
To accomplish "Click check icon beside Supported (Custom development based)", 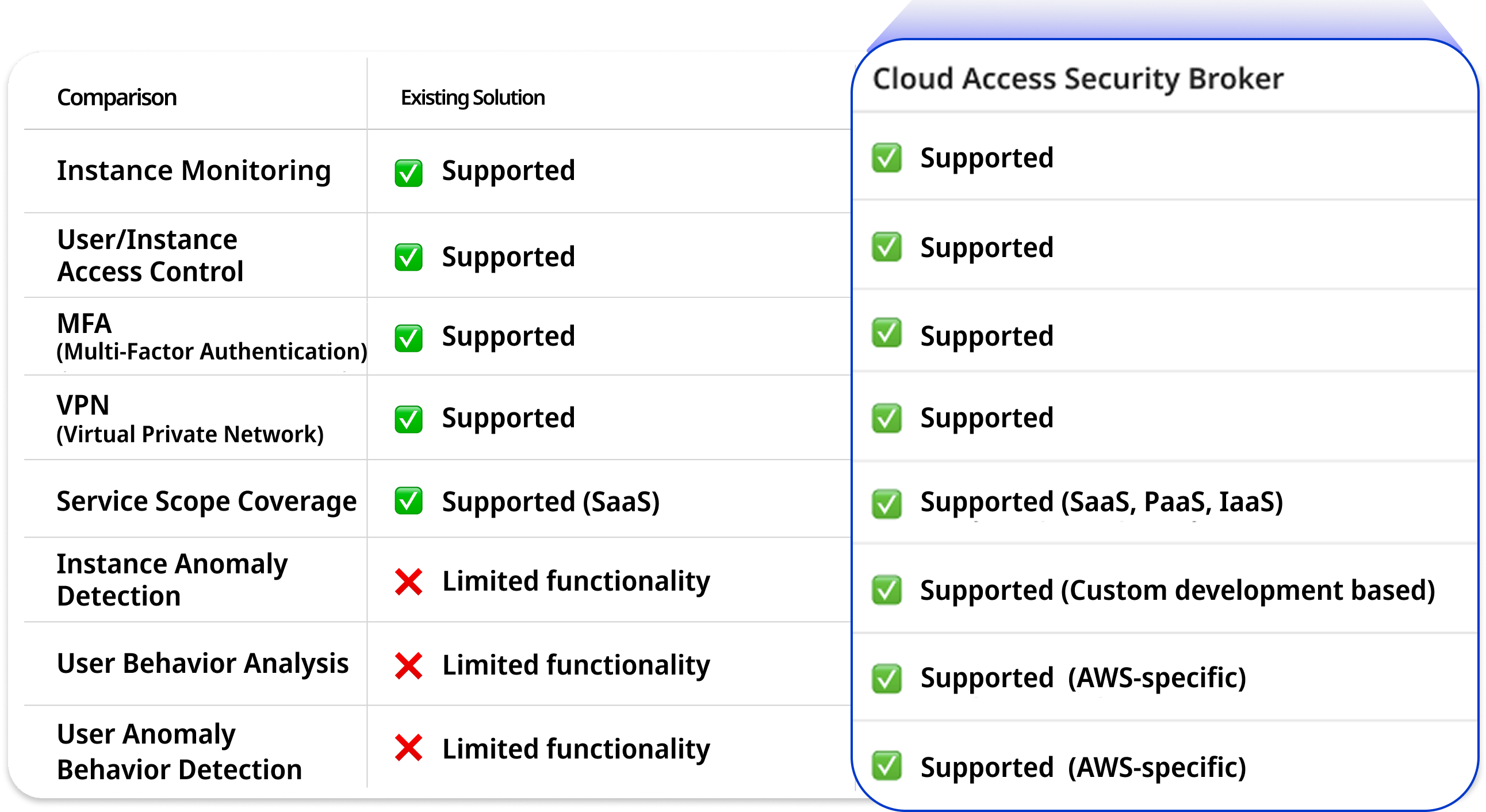I will [x=887, y=590].
